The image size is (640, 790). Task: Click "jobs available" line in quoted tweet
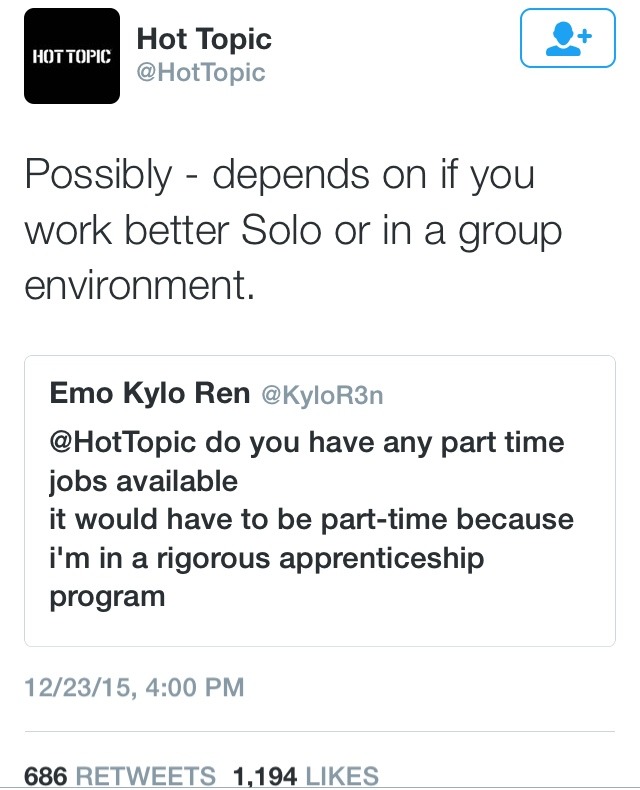(x=144, y=481)
